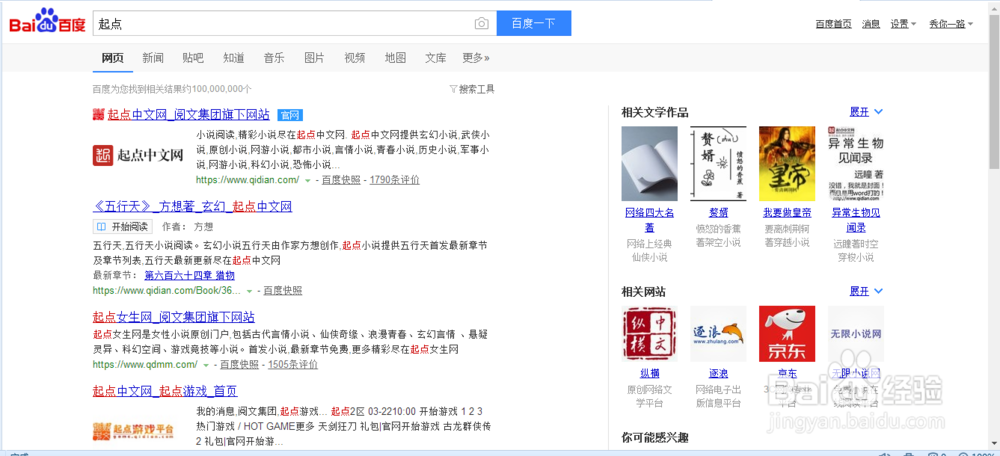Click the 起点游戏平台 logo thumbnail
The image size is (1000, 456).
tap(133, 431)
